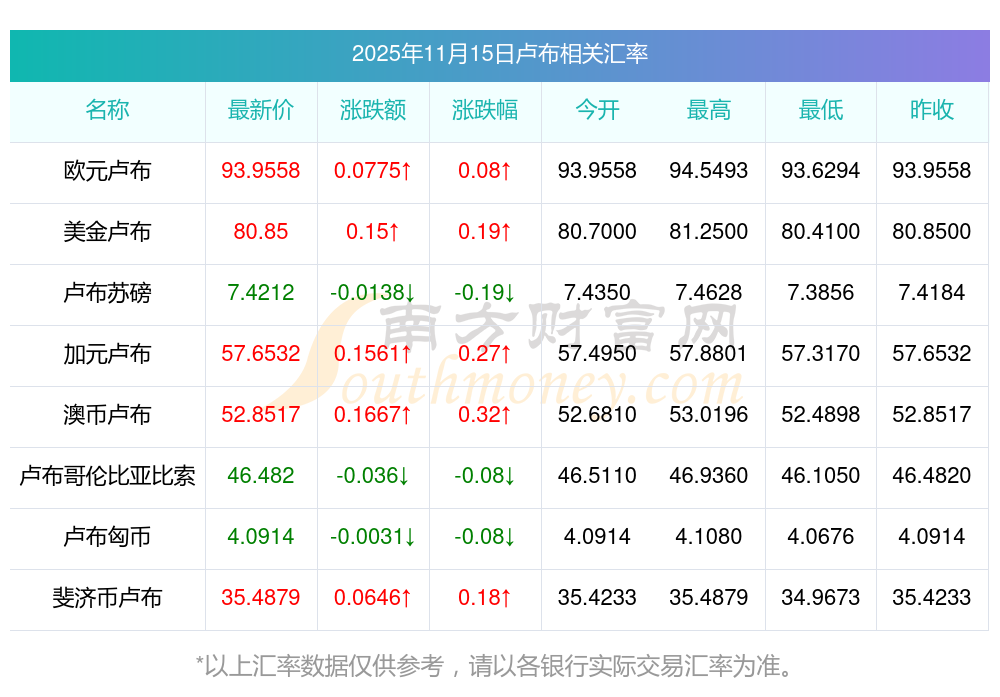Click the 最高 column header
This screenshot has width=1000, height=697.
709,110
